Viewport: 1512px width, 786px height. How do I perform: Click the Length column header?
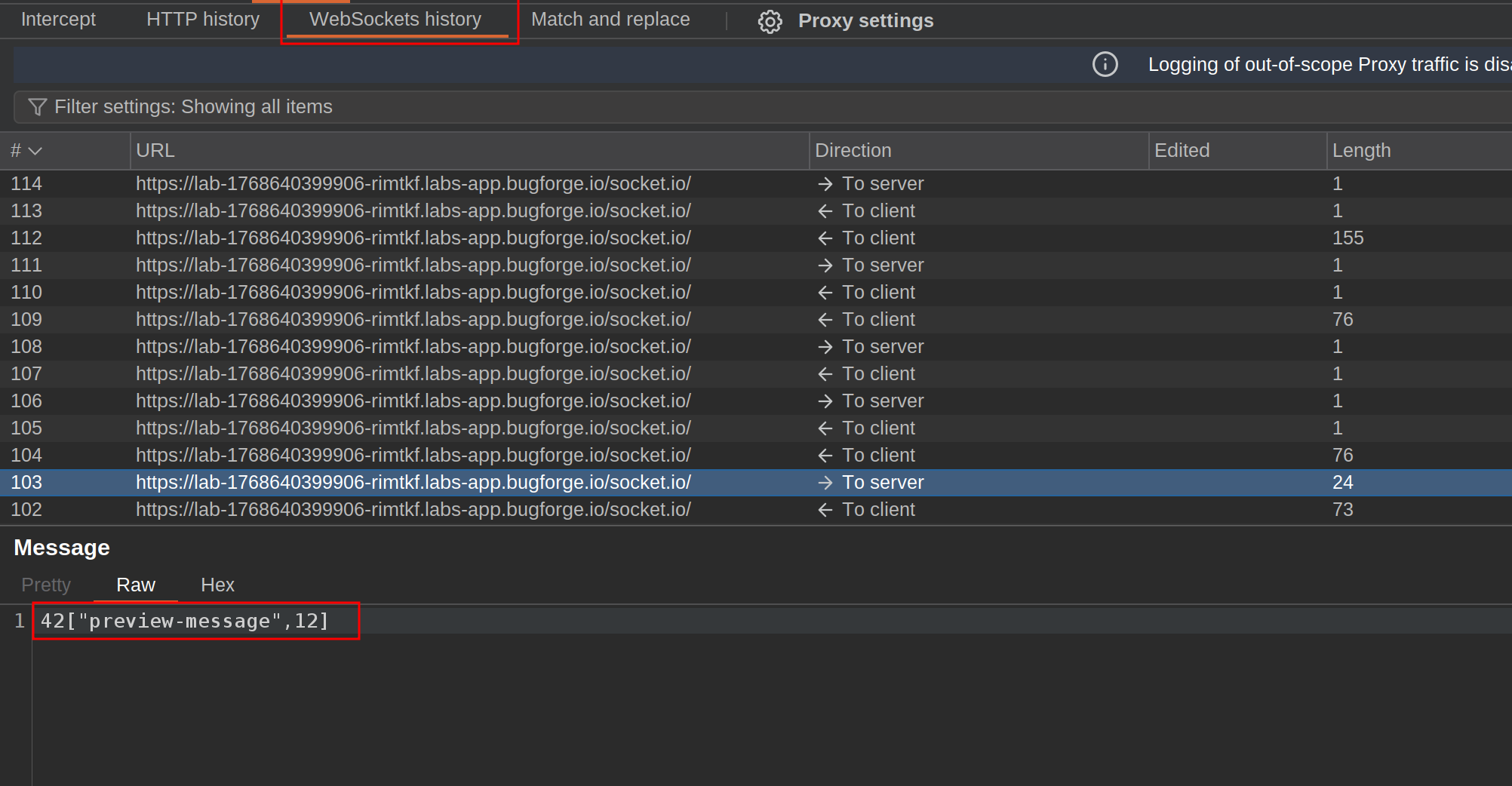click(x=1362, y=150)
